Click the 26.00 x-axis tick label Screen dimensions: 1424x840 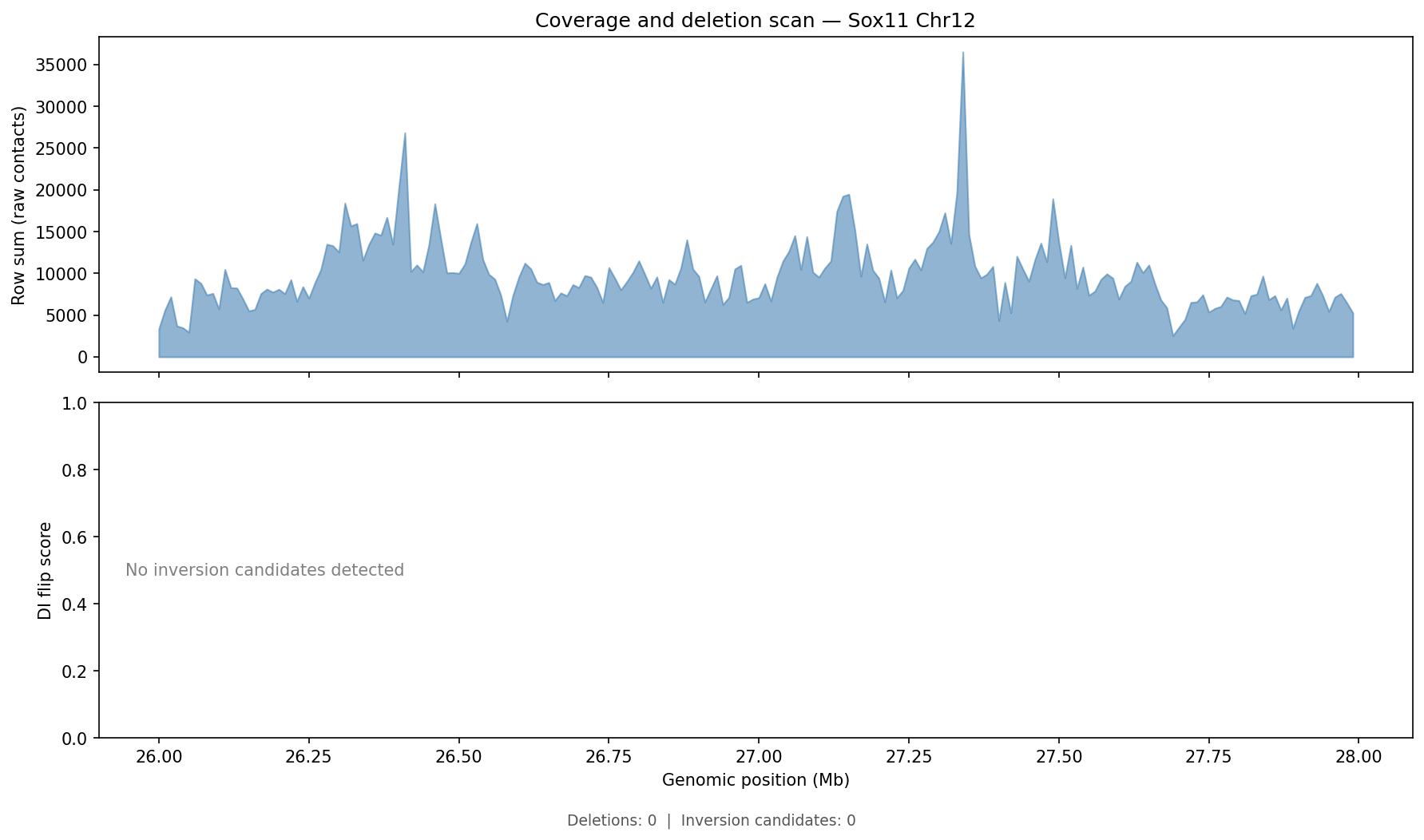tap(159, 757)
